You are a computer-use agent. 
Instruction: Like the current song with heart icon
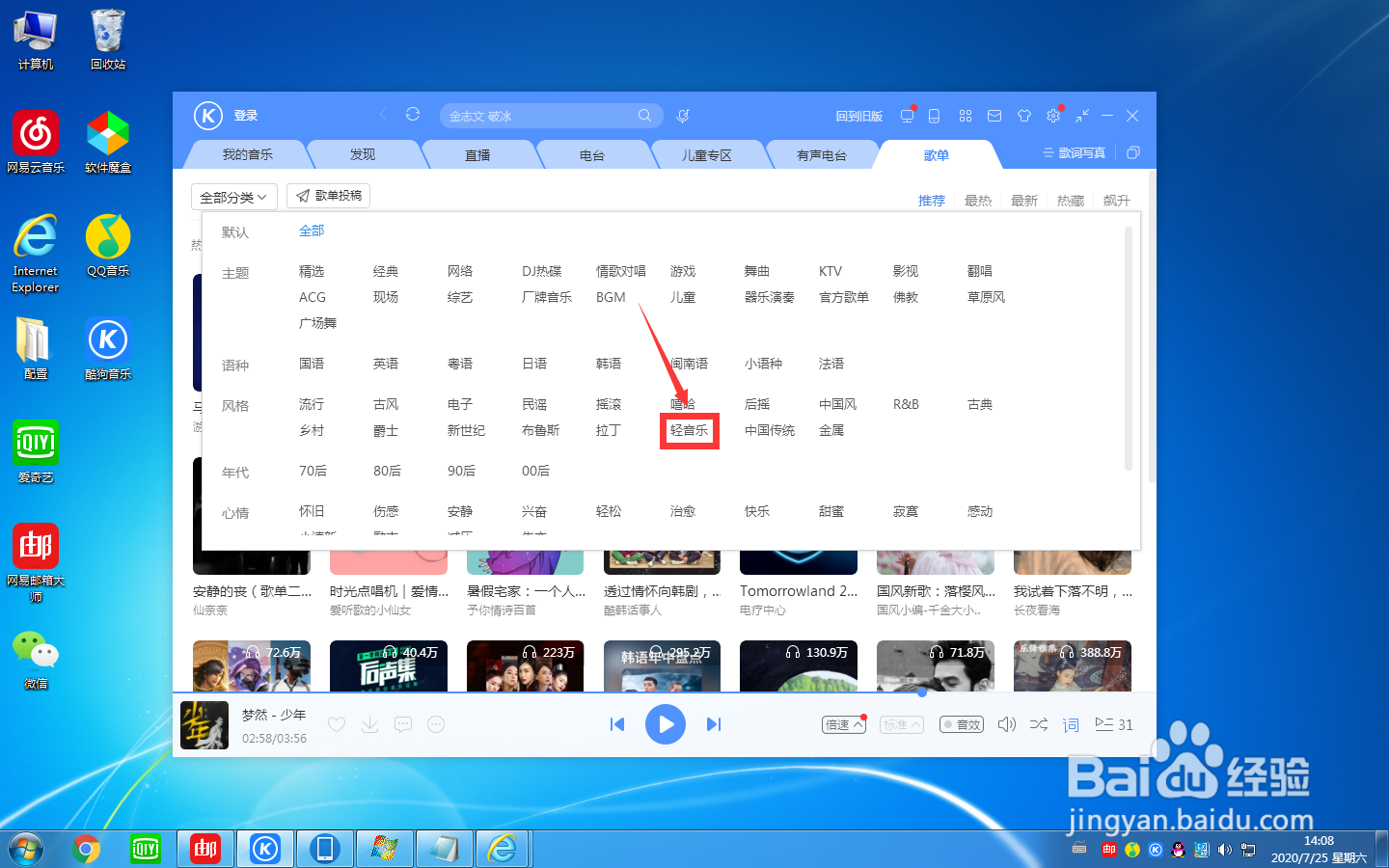pyautogui.click(x=337, y=724)
